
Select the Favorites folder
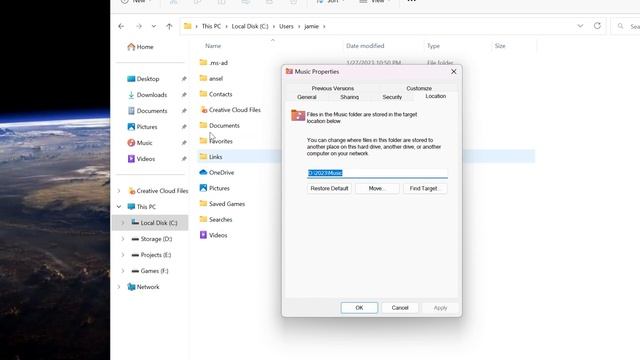[x=216, y=141]
